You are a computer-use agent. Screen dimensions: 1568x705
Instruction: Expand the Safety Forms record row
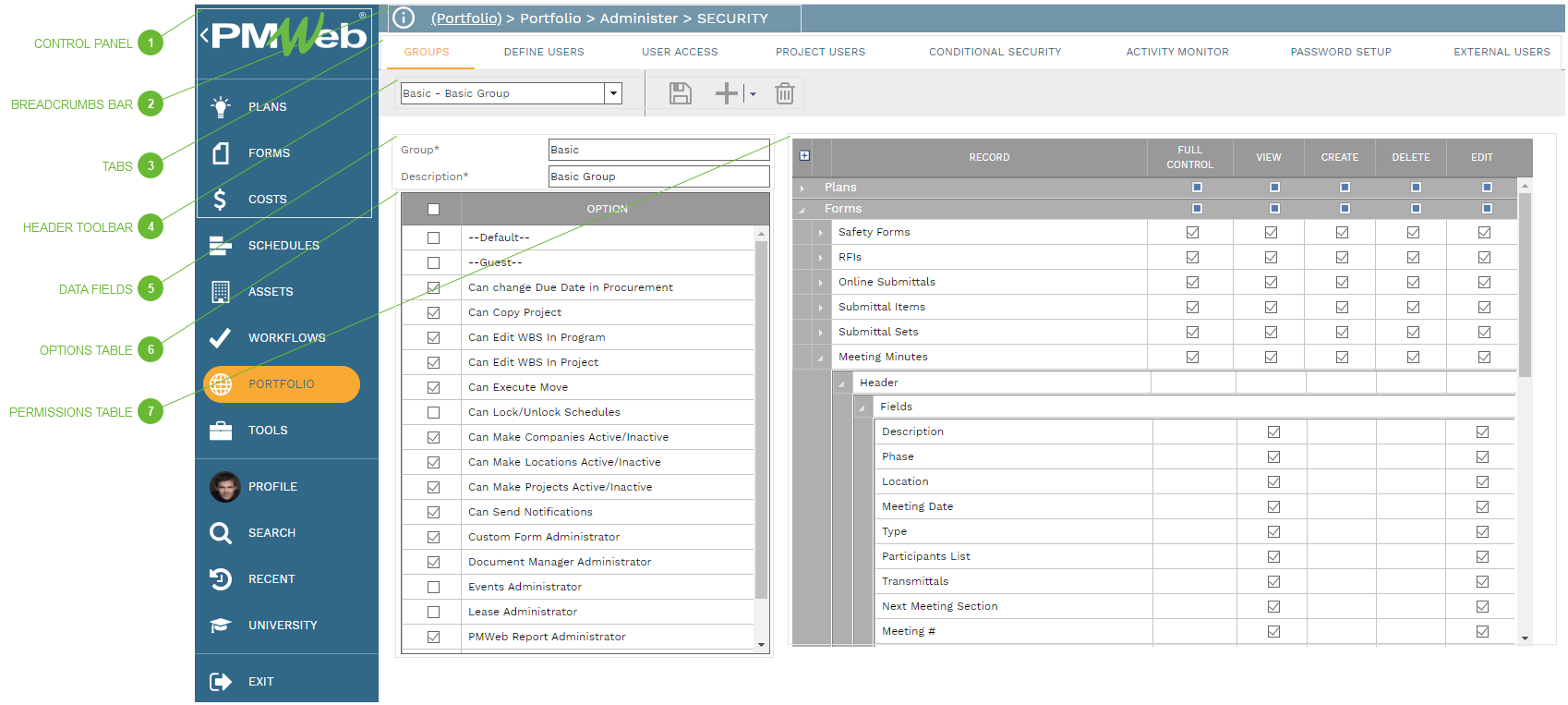820,233
